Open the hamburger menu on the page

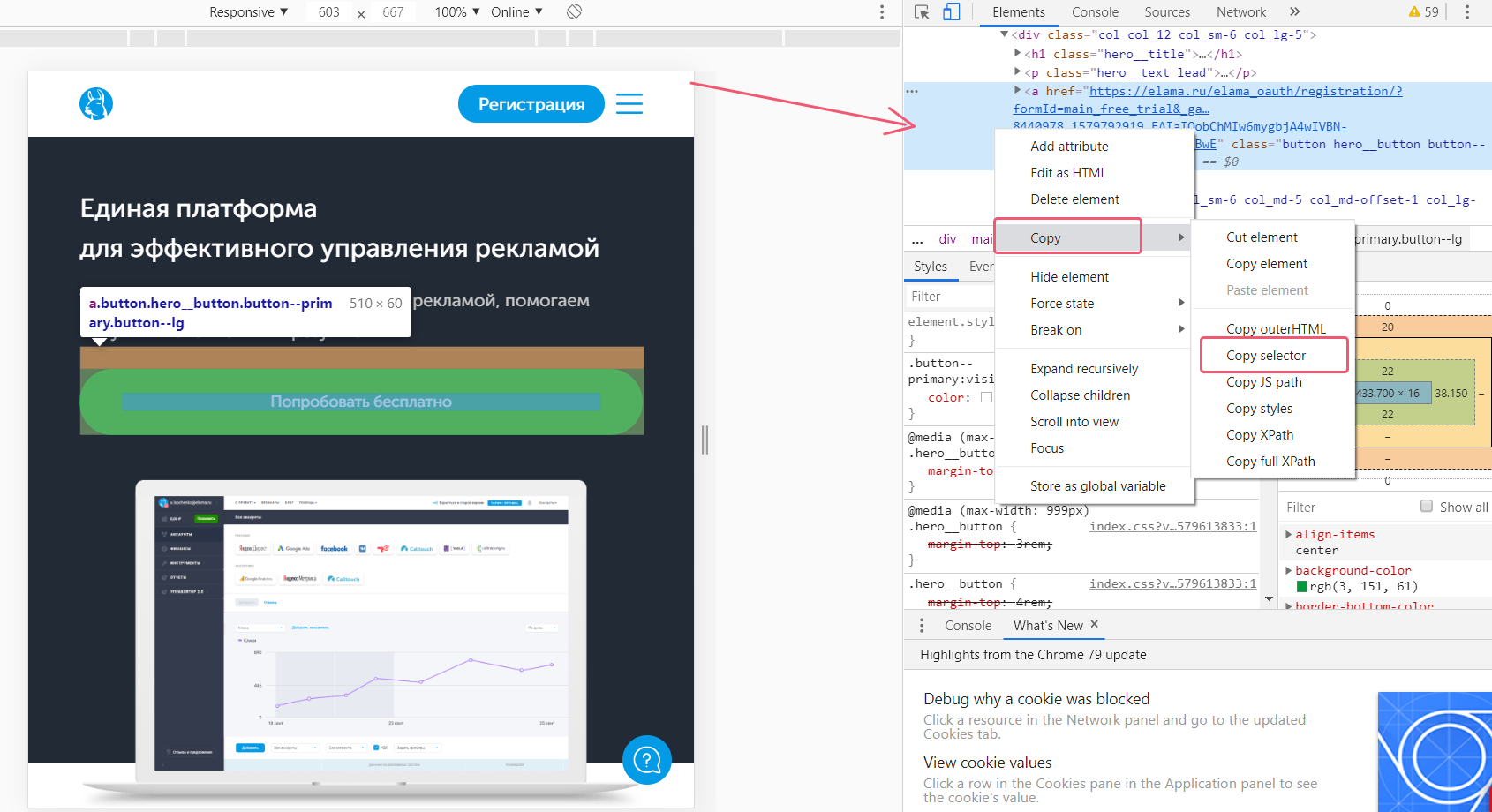click(x=629, y=104)
